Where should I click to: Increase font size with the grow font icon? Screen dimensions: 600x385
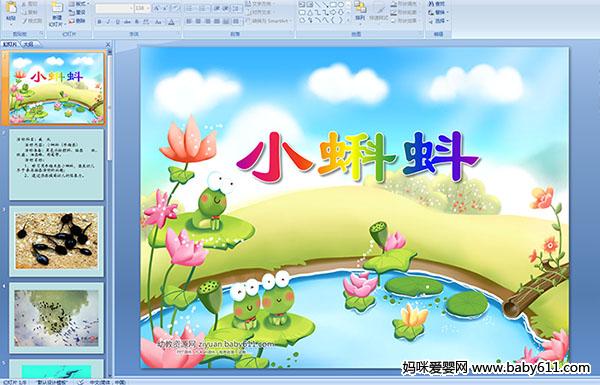pyautogui.click(x=157, y=8)
